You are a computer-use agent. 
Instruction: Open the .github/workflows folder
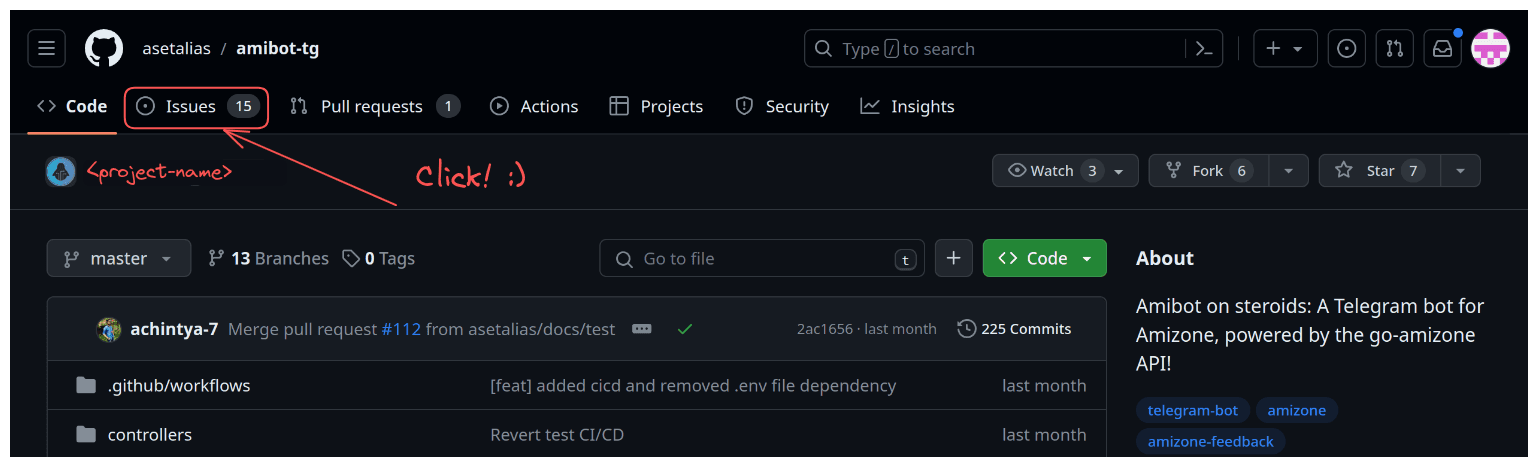[x=179, y=385]
